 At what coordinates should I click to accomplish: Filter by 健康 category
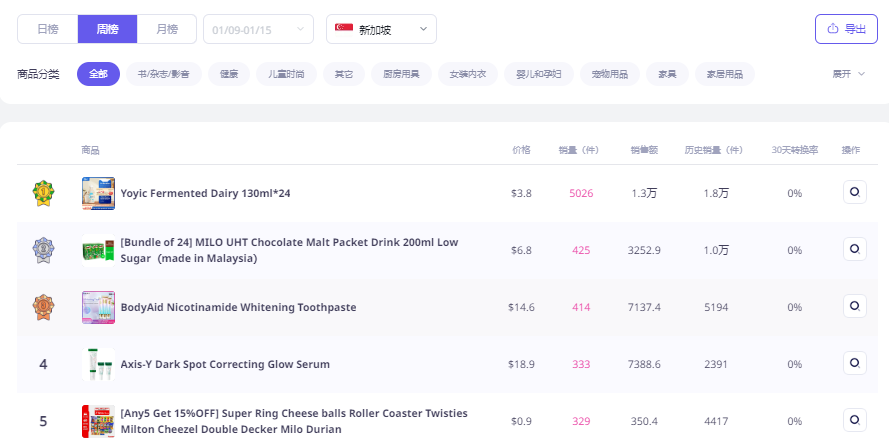point(229,74)
